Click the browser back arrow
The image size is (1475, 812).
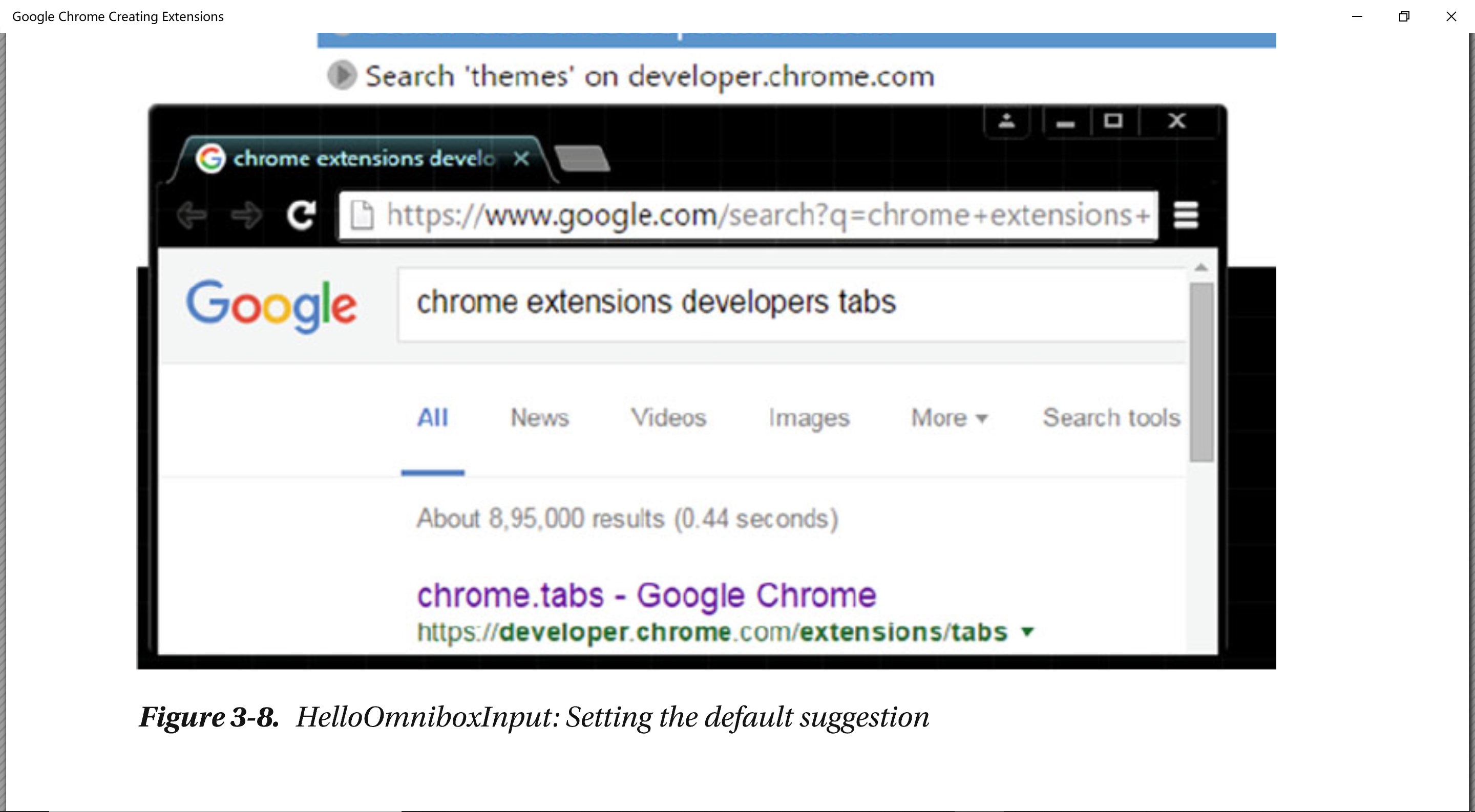pyautogui.click(x=191, y=216)
